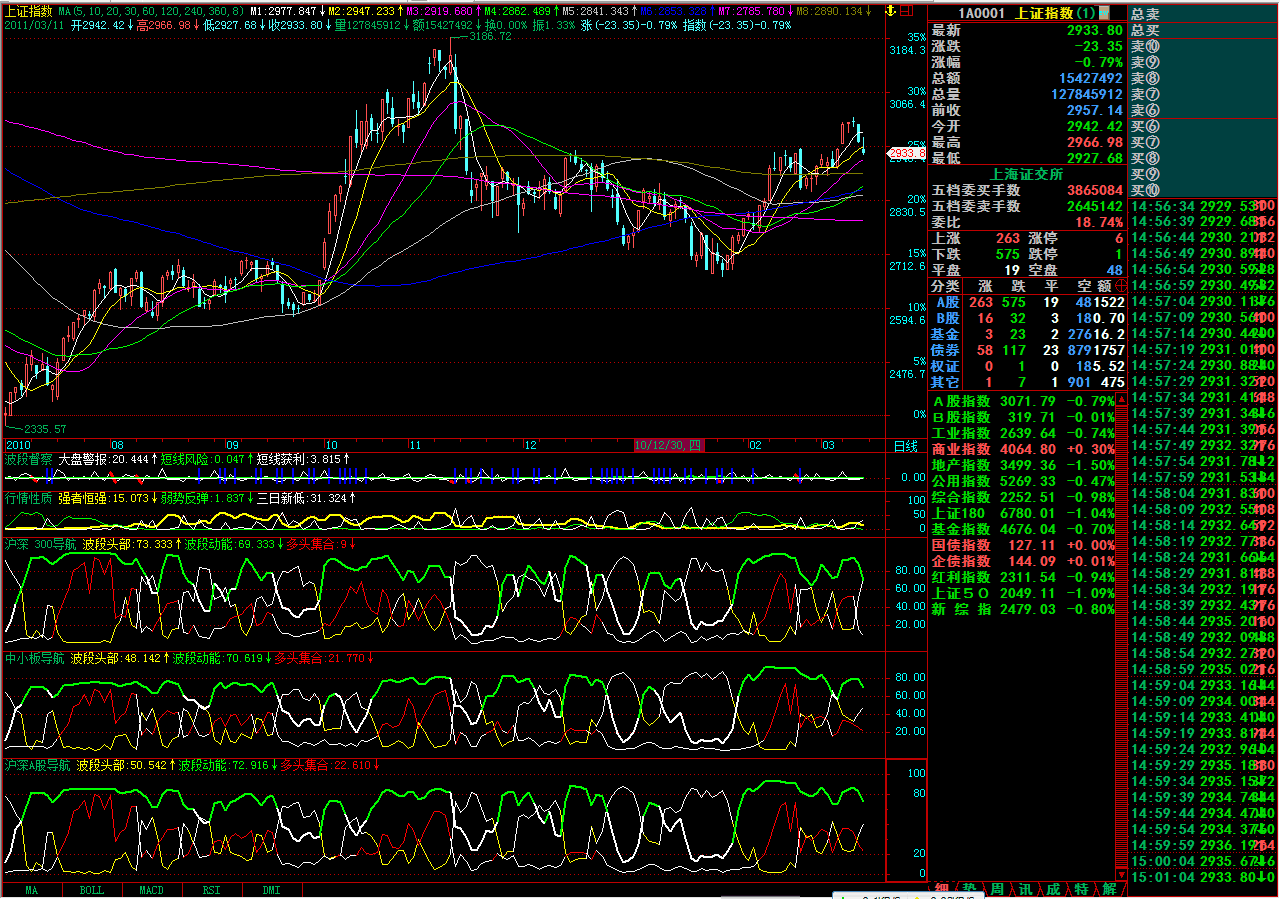Click the 1A0001 index code
Screen dimensions: 1280x899
984,13
